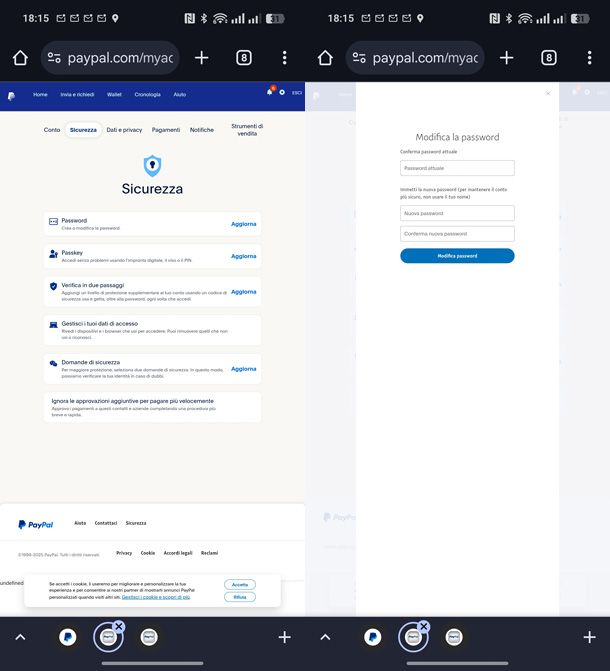The height and width of the screenshot is (671, 610).
Task: Open Aiuto in PayPal top navigation
Action: [180, 95]
